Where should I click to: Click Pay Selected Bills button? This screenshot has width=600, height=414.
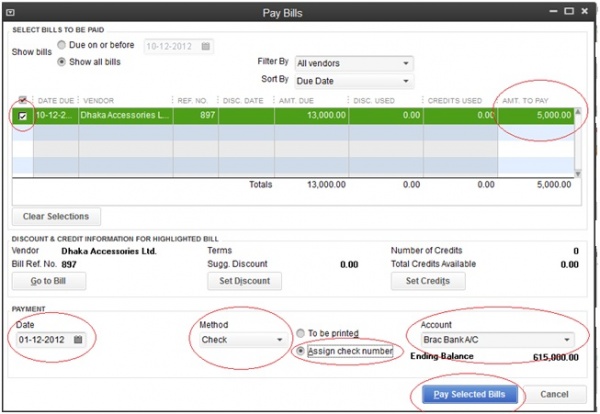click(x=470, y=394)
